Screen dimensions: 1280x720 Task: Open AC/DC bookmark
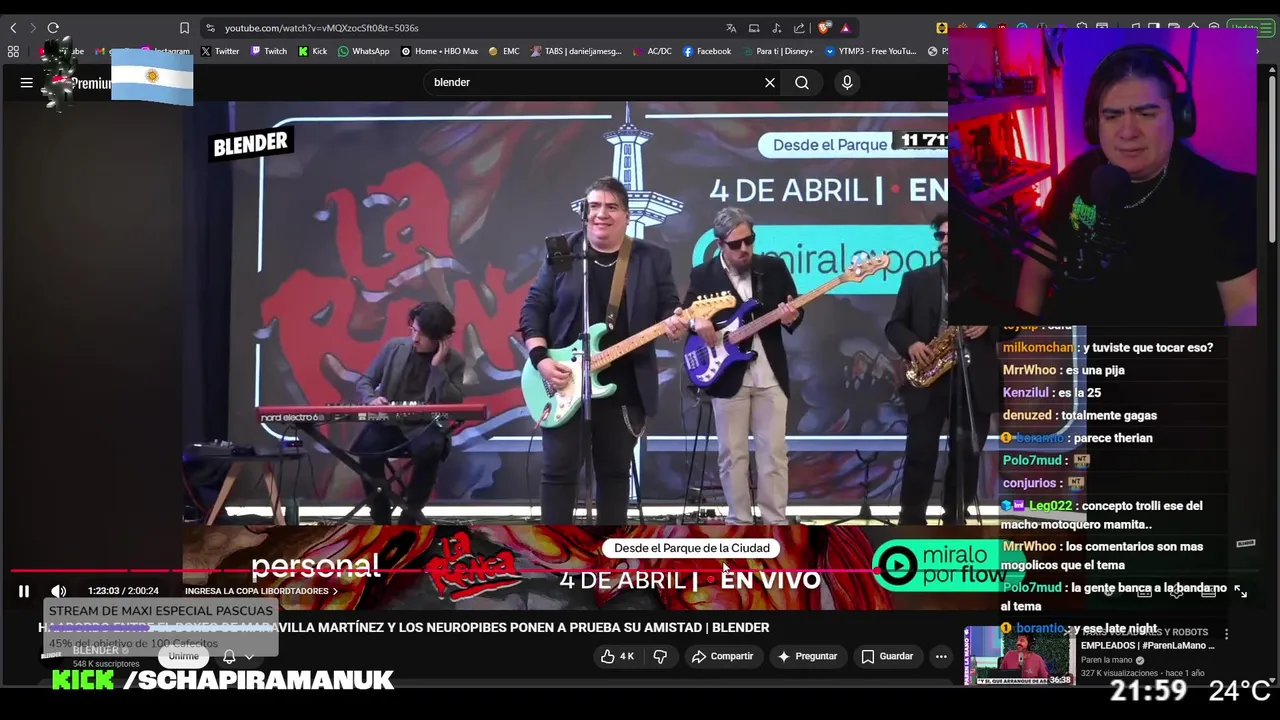pos(652,51)
